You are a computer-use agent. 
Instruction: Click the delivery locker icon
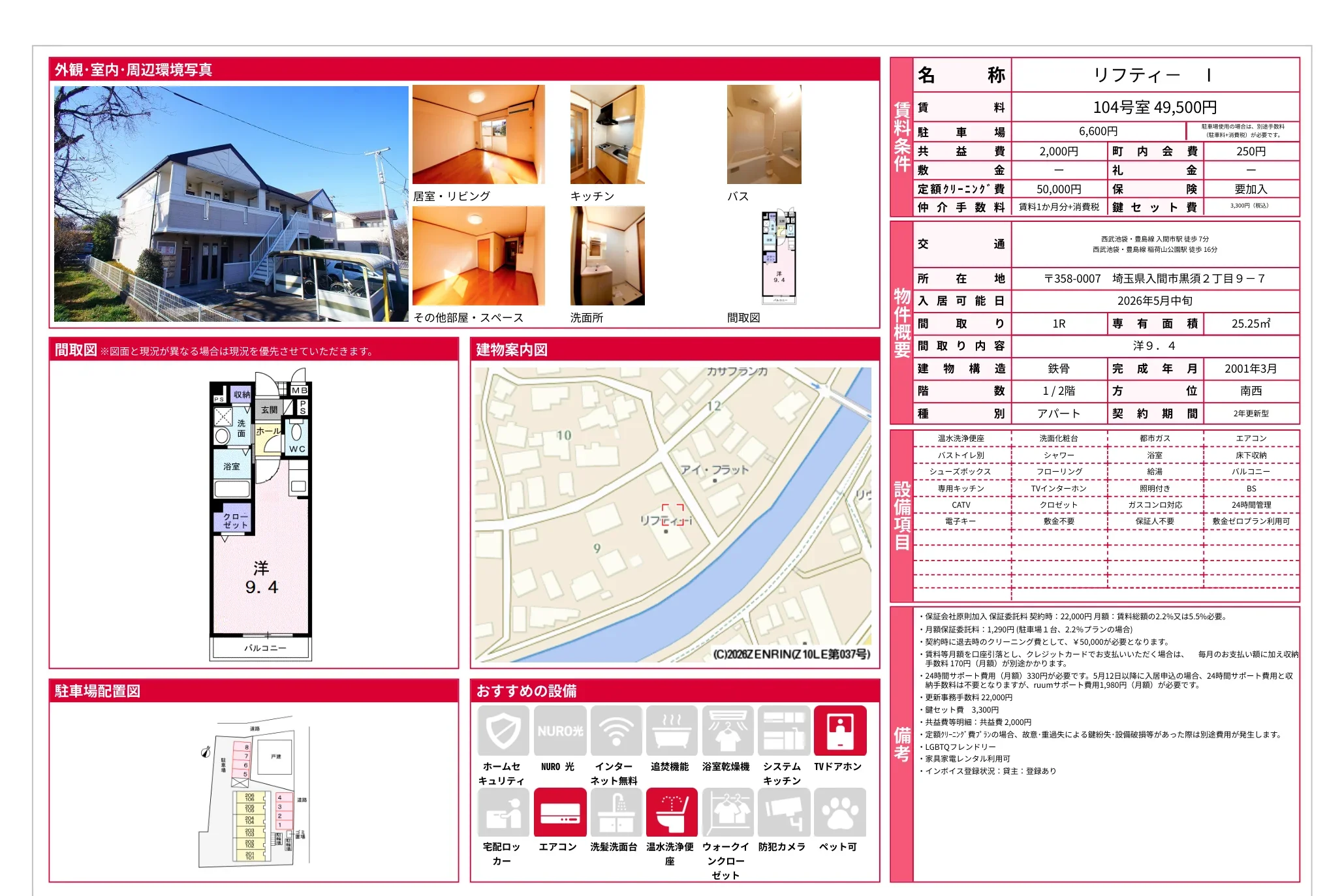503,812
